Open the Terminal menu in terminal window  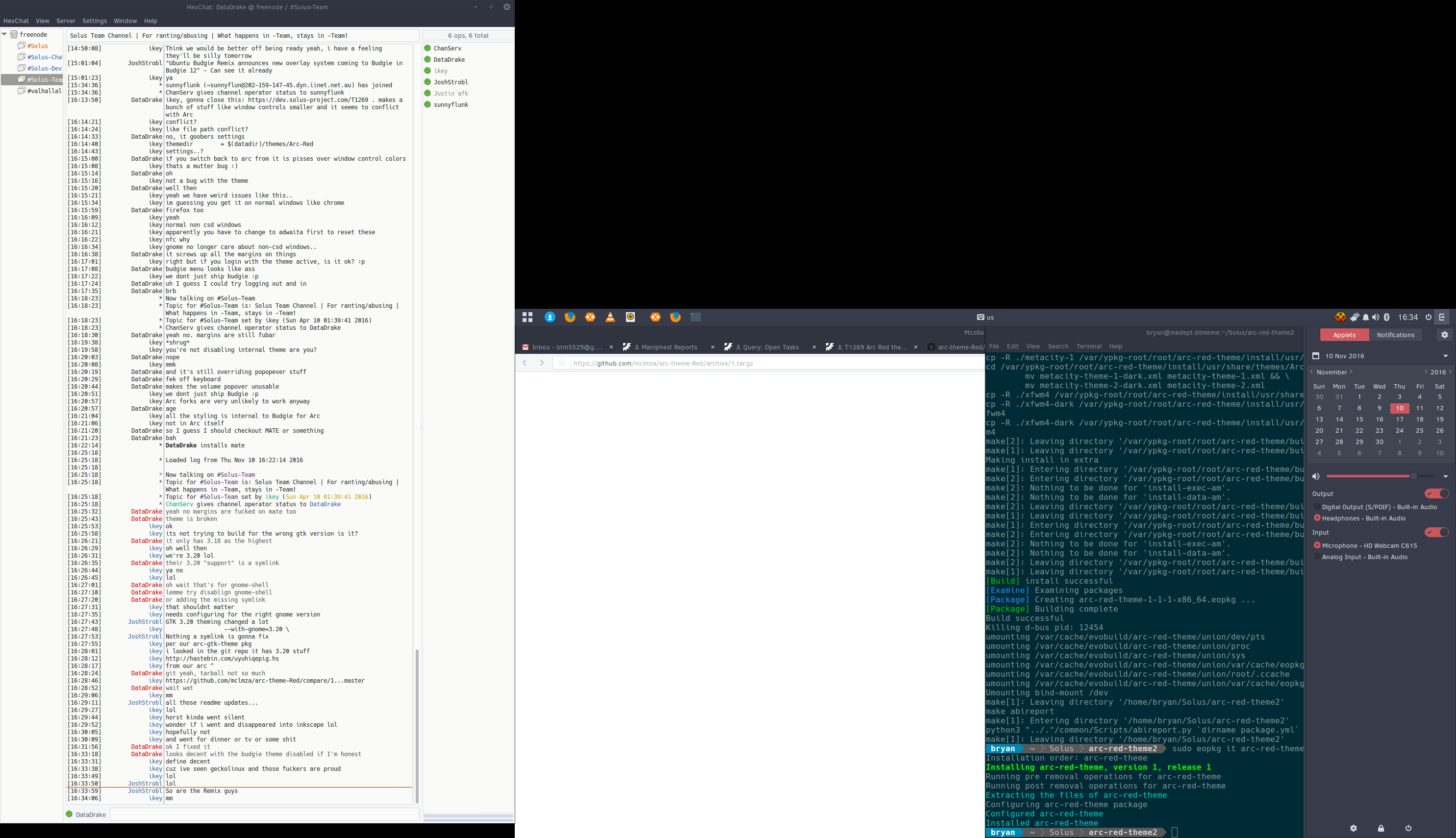point(1089,346)
